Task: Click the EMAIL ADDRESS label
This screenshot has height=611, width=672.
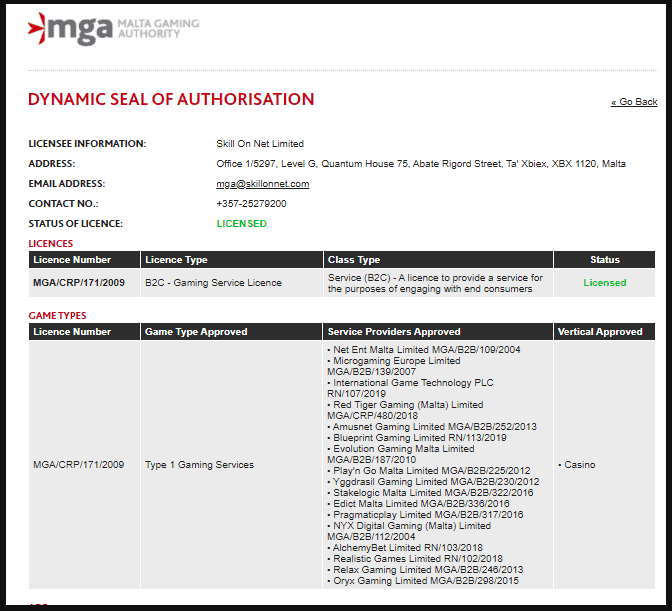Action: (66, 184)
